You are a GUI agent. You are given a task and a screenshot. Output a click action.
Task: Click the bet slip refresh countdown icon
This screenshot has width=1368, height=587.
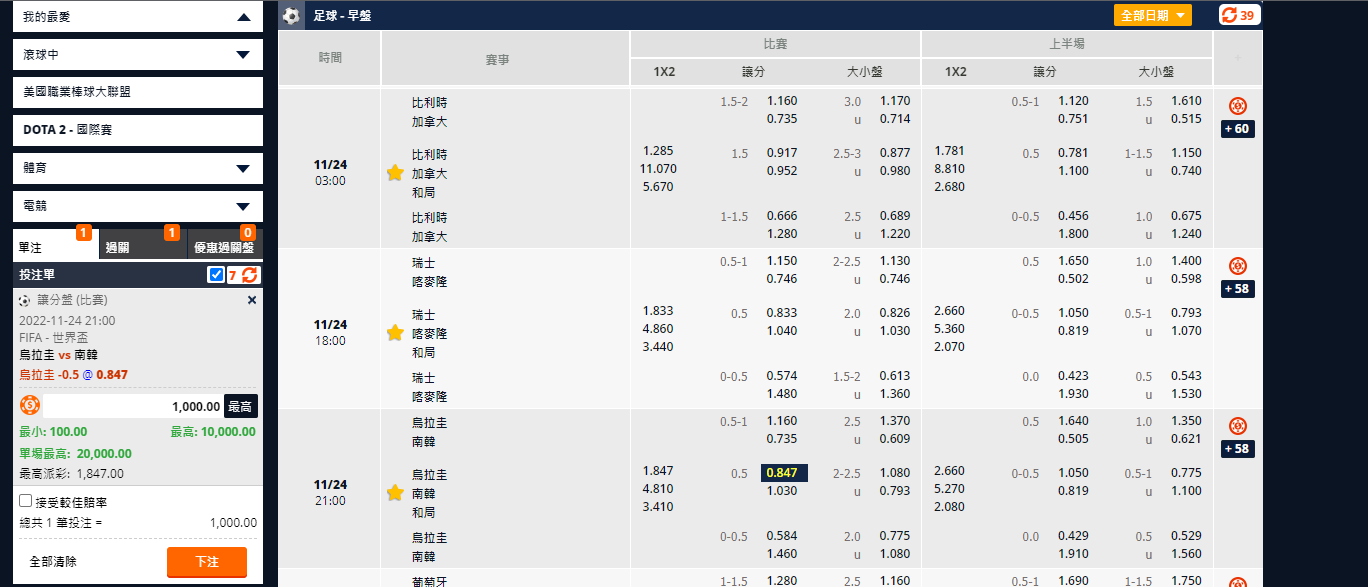click(x=249, y=275)
